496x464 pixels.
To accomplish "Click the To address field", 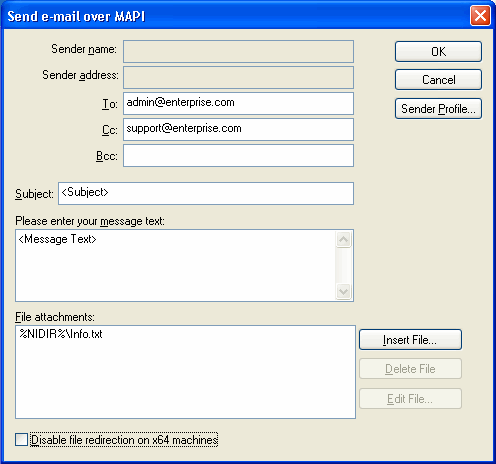I will coord(238,104).
